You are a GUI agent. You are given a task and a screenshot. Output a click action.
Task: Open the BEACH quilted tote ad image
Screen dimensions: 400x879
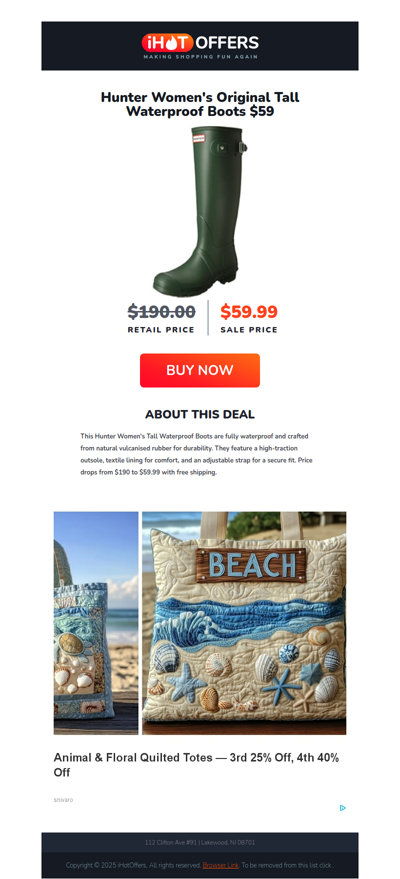pyautogui.click(x=244, y=623)
